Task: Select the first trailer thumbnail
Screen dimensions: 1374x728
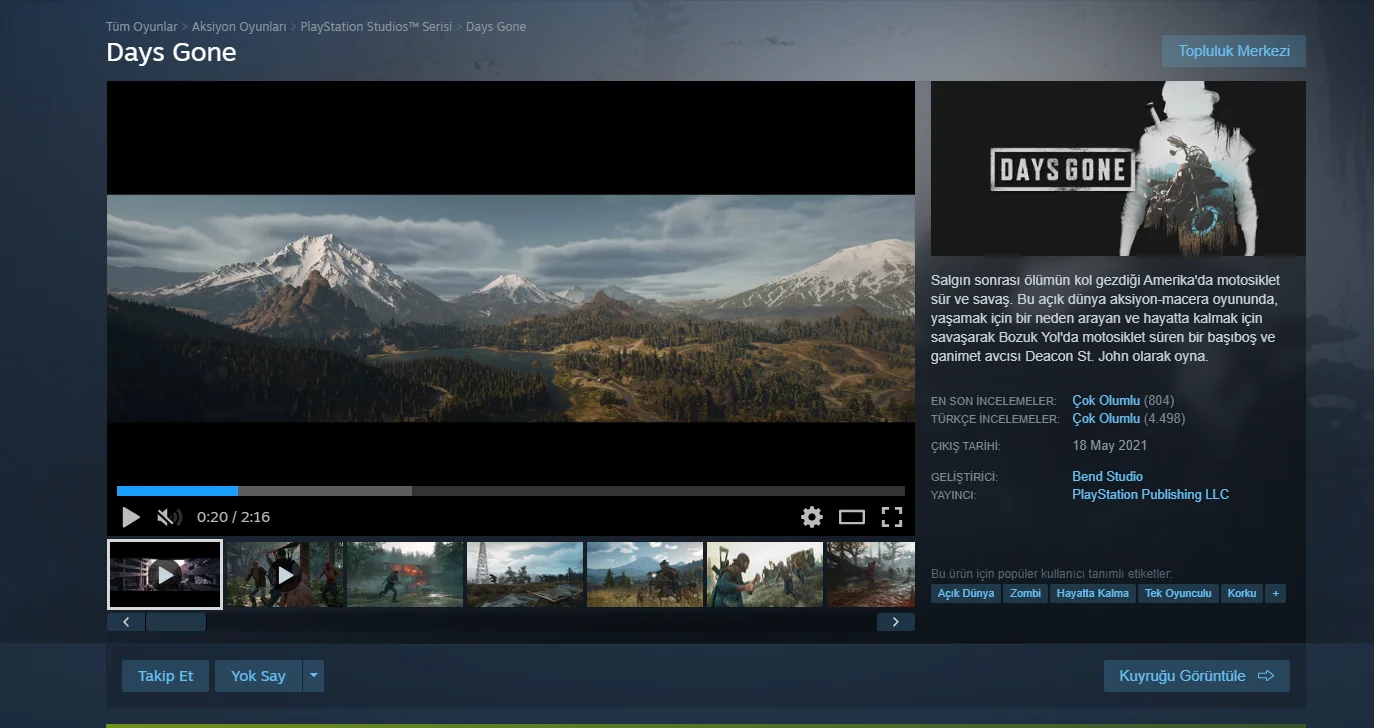Action: (165, 575)
